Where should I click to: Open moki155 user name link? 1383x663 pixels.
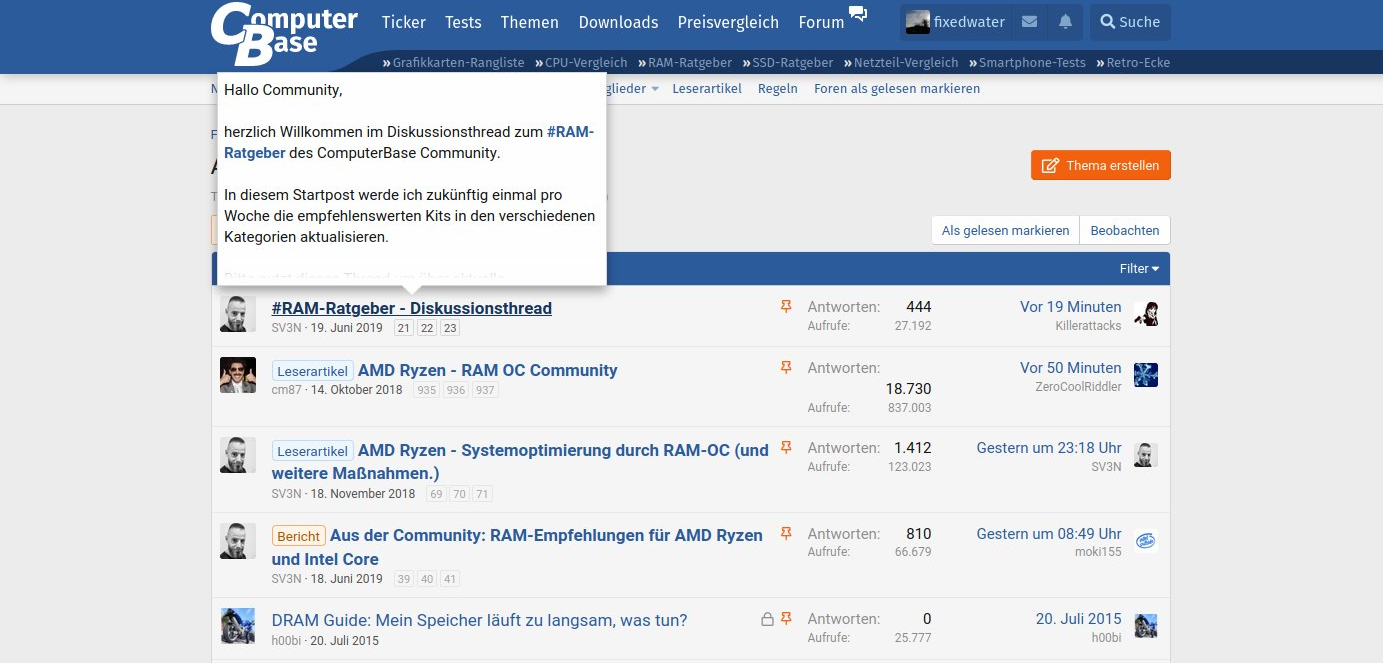[x=1098, y=552]
